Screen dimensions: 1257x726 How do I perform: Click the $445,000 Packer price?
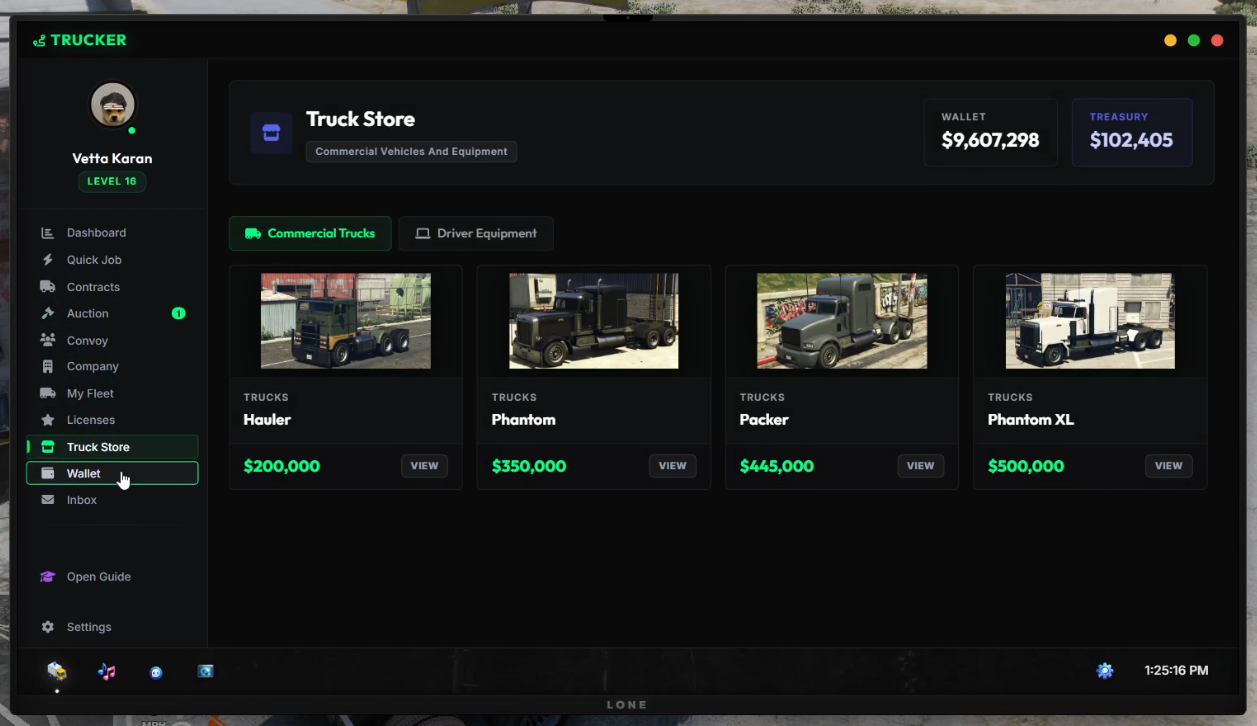(777, 466)
